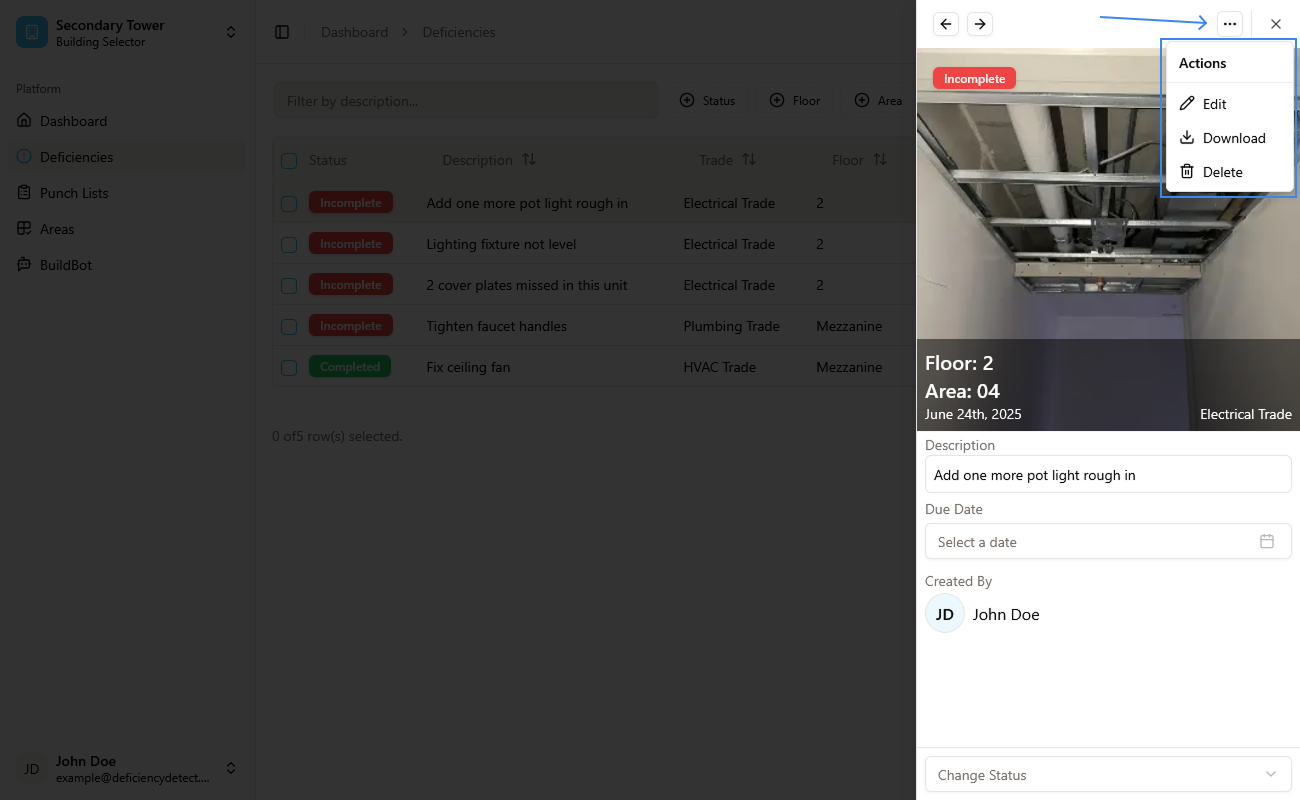Click the pencil icon beside Edit
1300x800 pixels.
click(1187, 104)
